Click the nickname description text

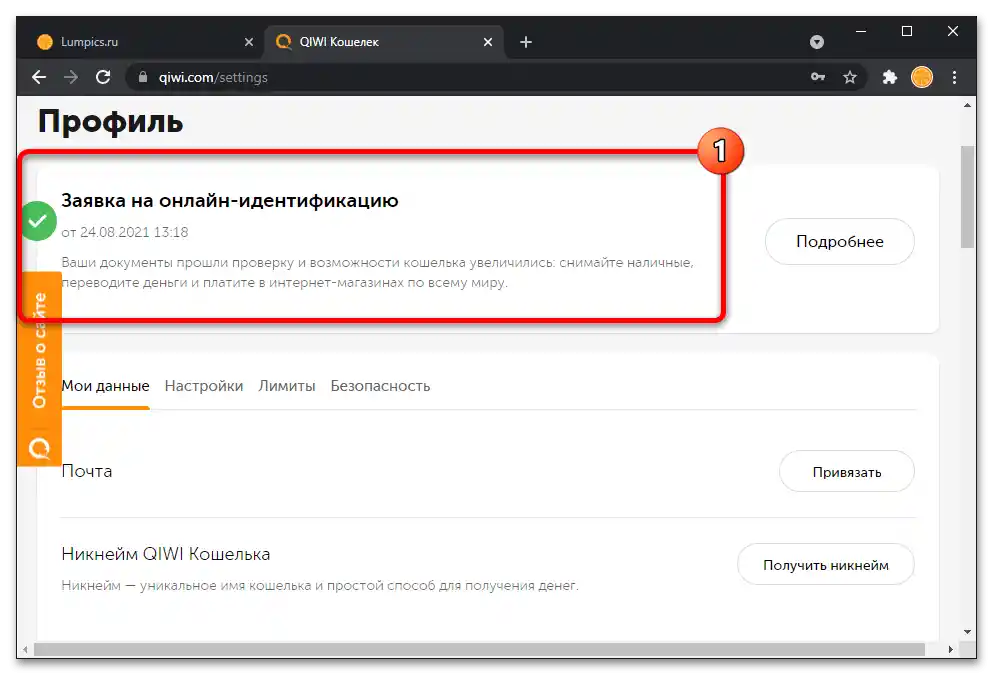click(x=320, y=586)
